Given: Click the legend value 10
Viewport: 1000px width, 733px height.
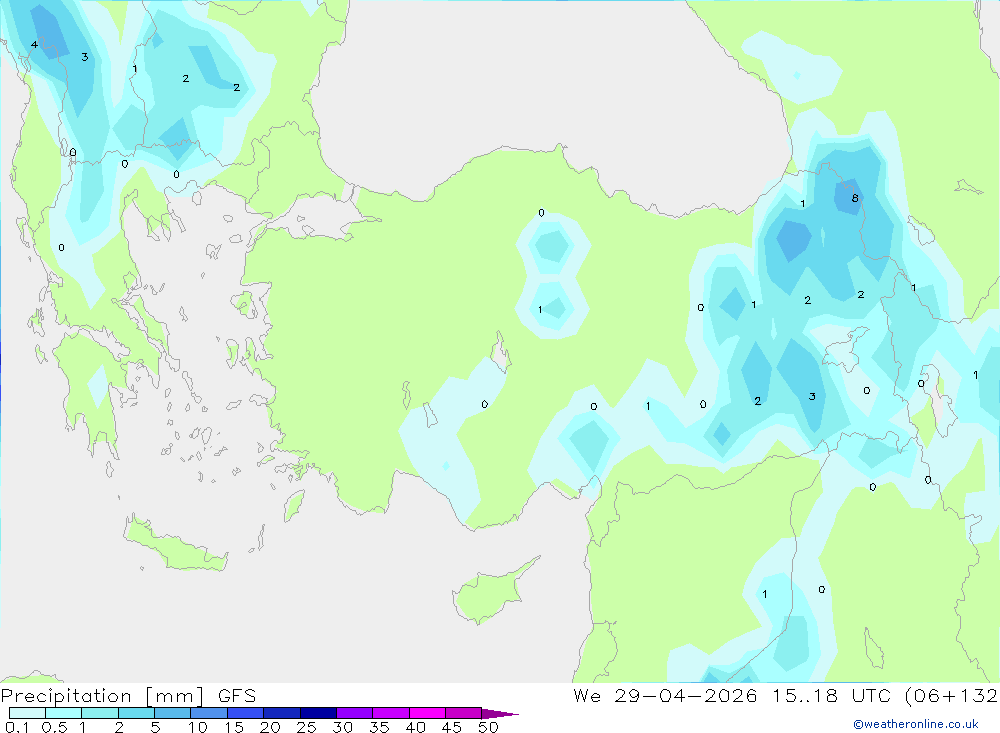Looking at the screenshot, I should pyautogui.click(x=198, y=727).
